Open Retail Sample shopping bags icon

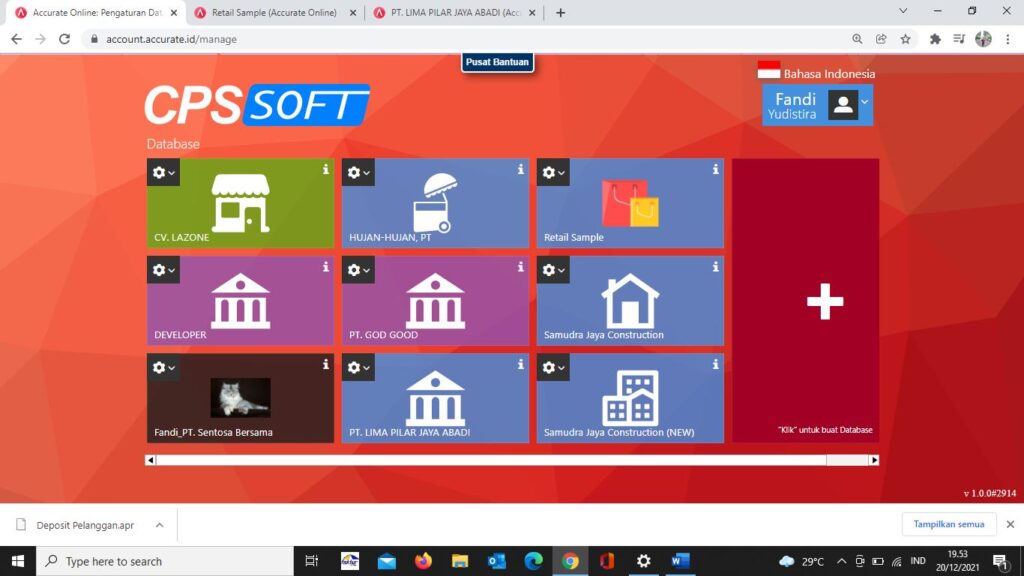pos(630,203)
